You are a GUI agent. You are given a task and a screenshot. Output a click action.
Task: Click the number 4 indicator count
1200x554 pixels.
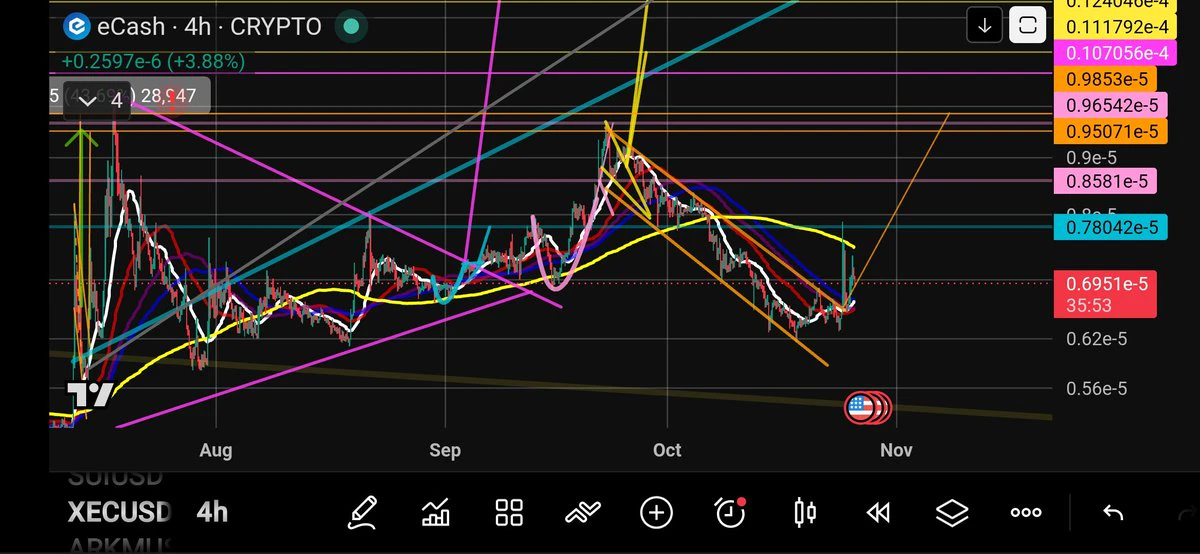117,100
